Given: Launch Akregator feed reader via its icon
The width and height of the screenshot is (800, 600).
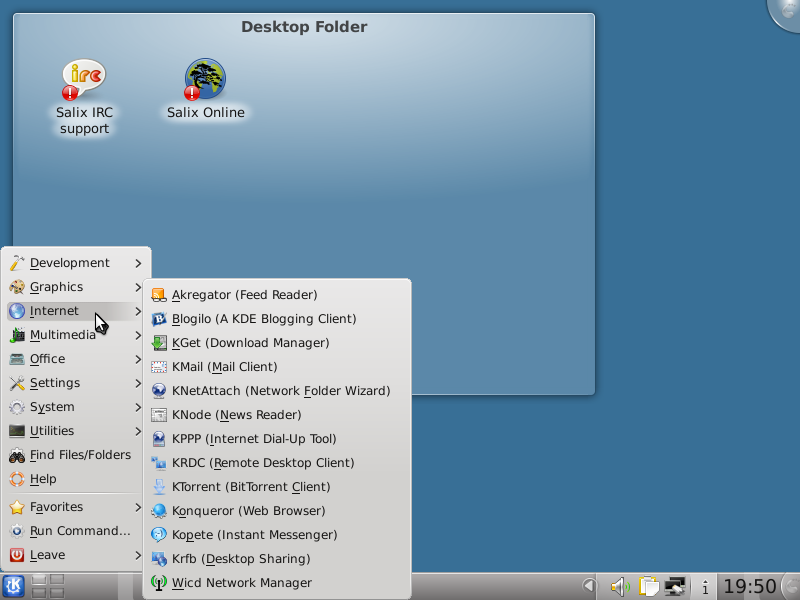Looking at the screenshot, I should pyautogui.click(x=159, y=295).
